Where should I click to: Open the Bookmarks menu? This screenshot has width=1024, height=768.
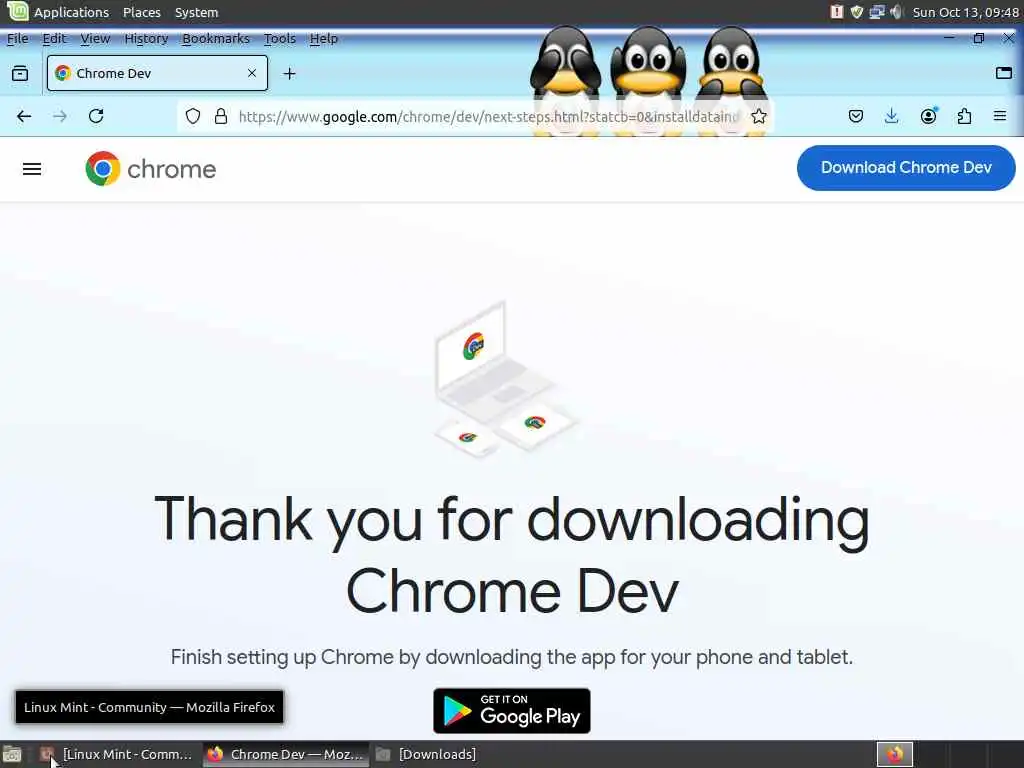216,39
